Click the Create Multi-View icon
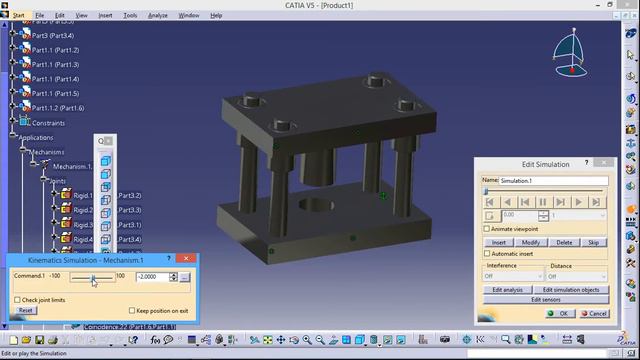The width and height of the screenshot is (640, 360). 346,340
